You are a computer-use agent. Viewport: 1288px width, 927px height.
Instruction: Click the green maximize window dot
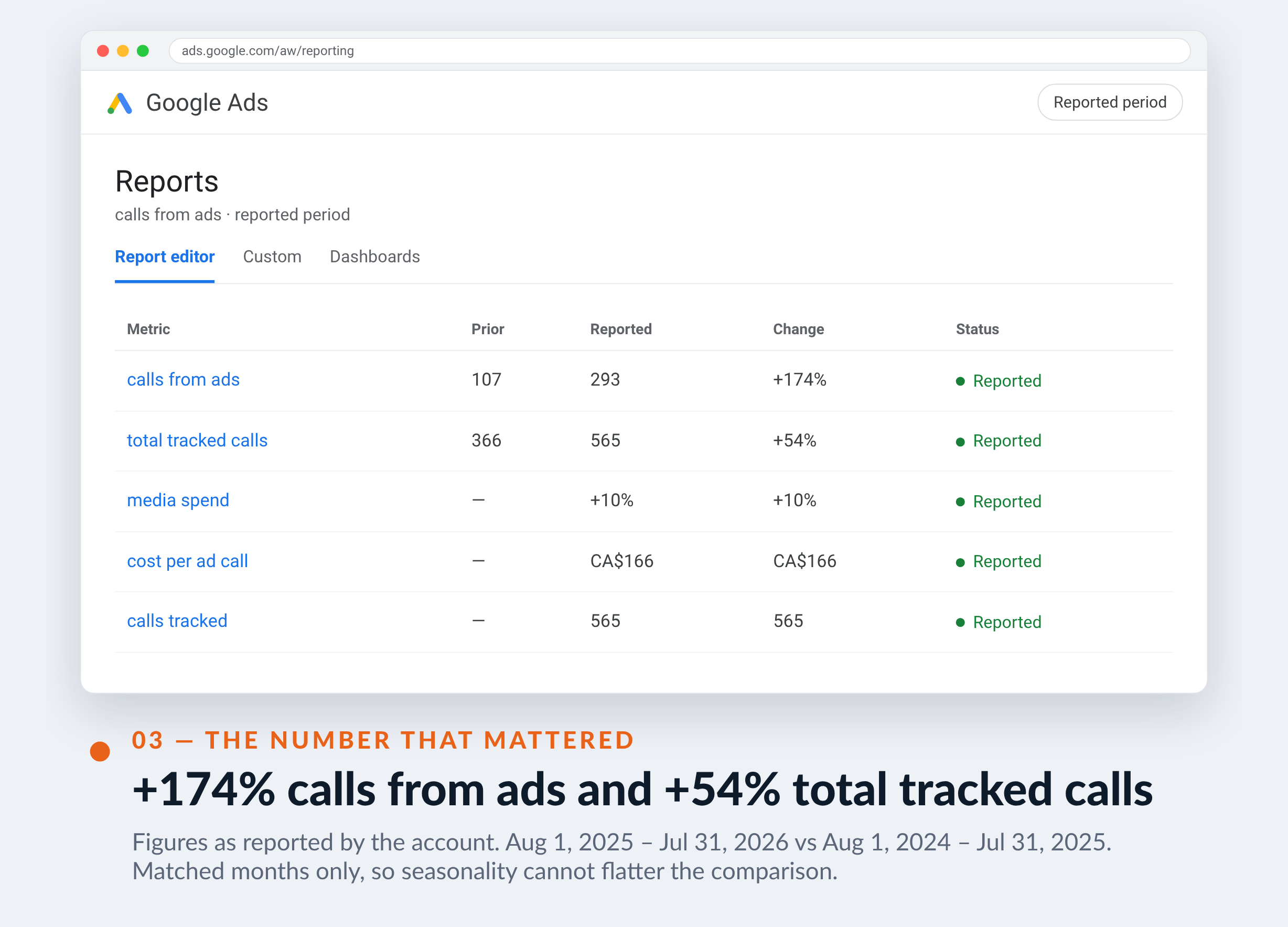143,51
